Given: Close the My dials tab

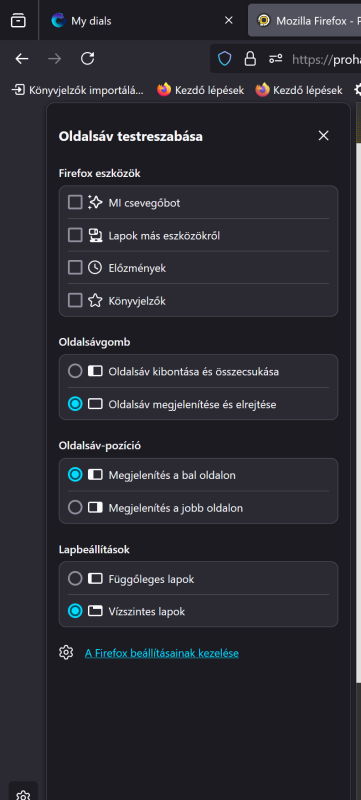Looking at the screenshot, I should [x=229, y=21].
